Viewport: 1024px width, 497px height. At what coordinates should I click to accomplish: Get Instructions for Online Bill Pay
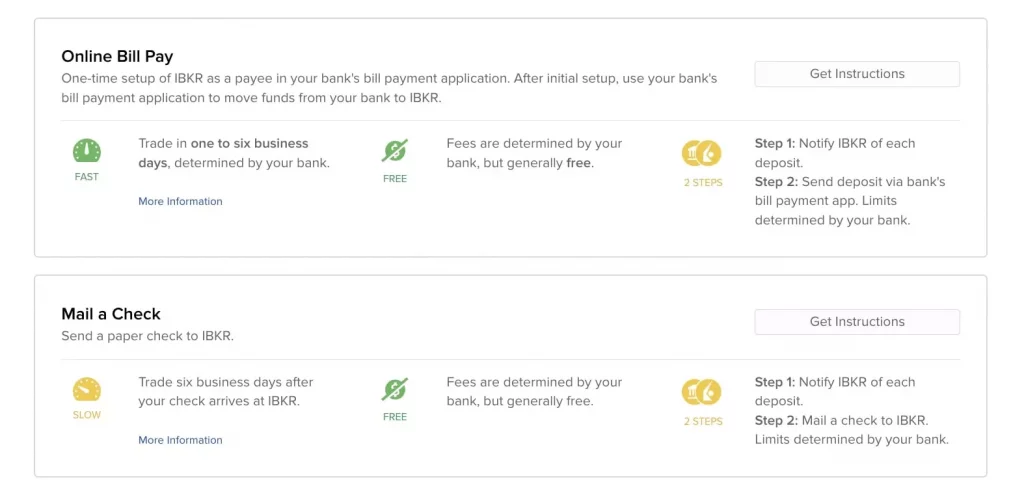856,74
